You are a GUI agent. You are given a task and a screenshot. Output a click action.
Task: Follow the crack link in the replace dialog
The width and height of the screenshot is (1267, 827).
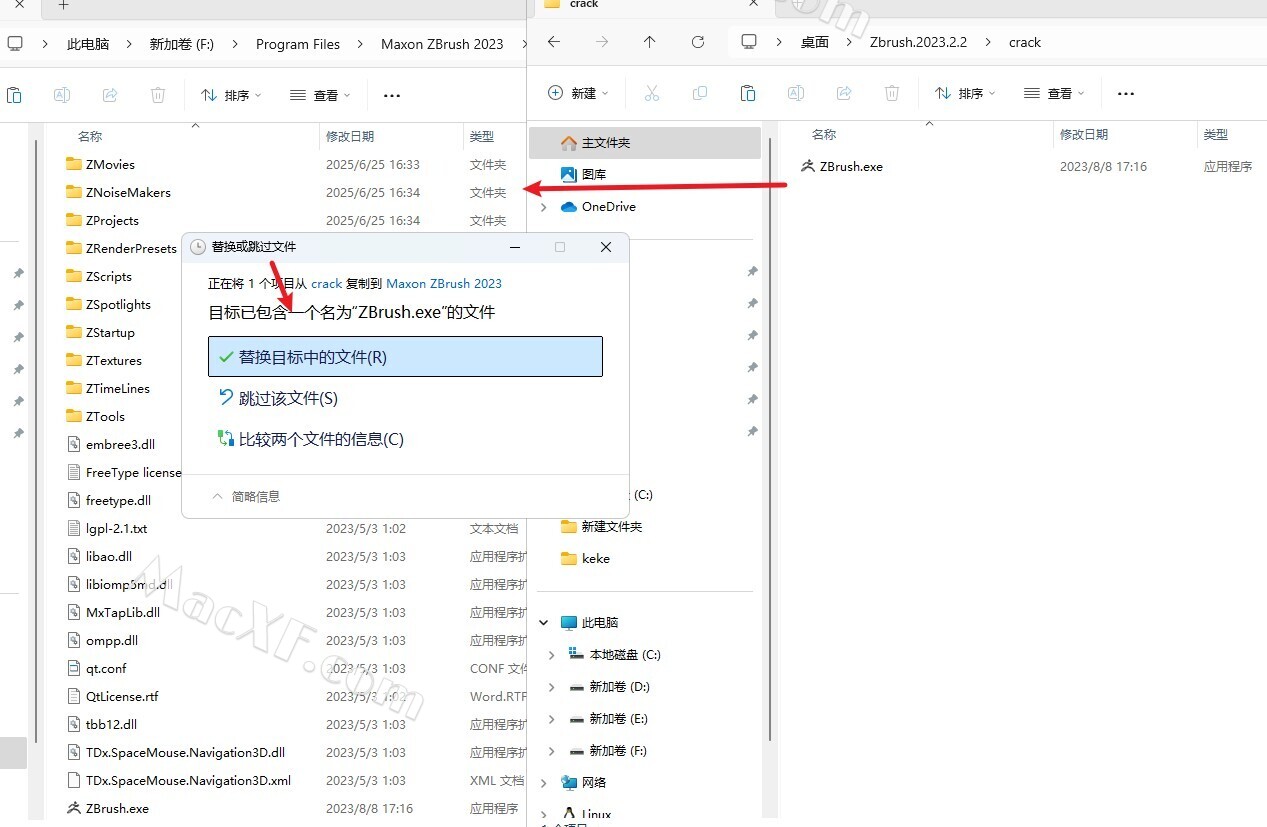point(327,283)
